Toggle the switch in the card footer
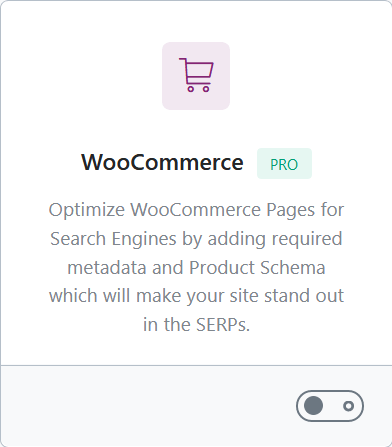The width and height of the screenshot is (392, 447). [x=330, y=406]
